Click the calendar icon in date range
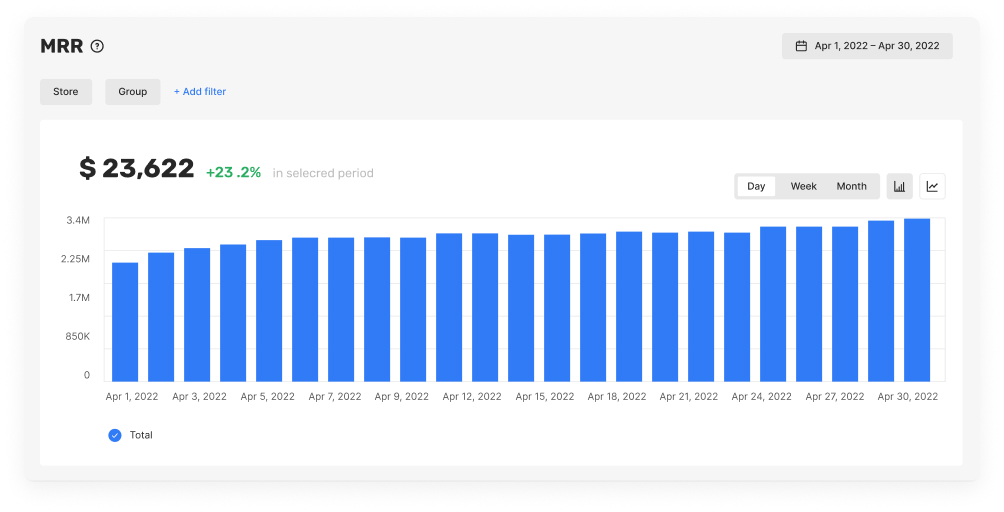 click(x=801, y=46)
